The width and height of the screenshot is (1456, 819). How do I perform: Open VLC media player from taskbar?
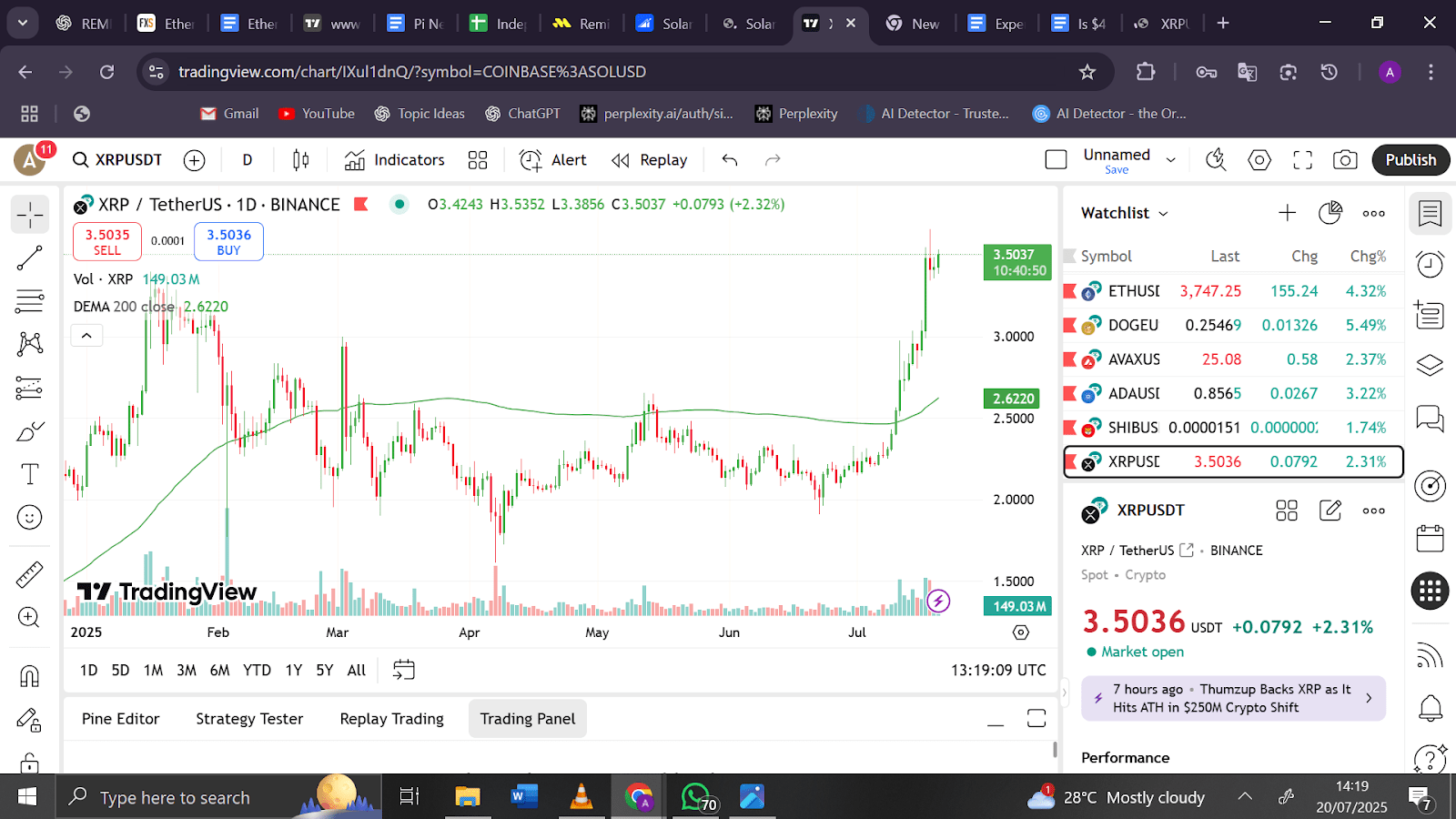point(581,798)
